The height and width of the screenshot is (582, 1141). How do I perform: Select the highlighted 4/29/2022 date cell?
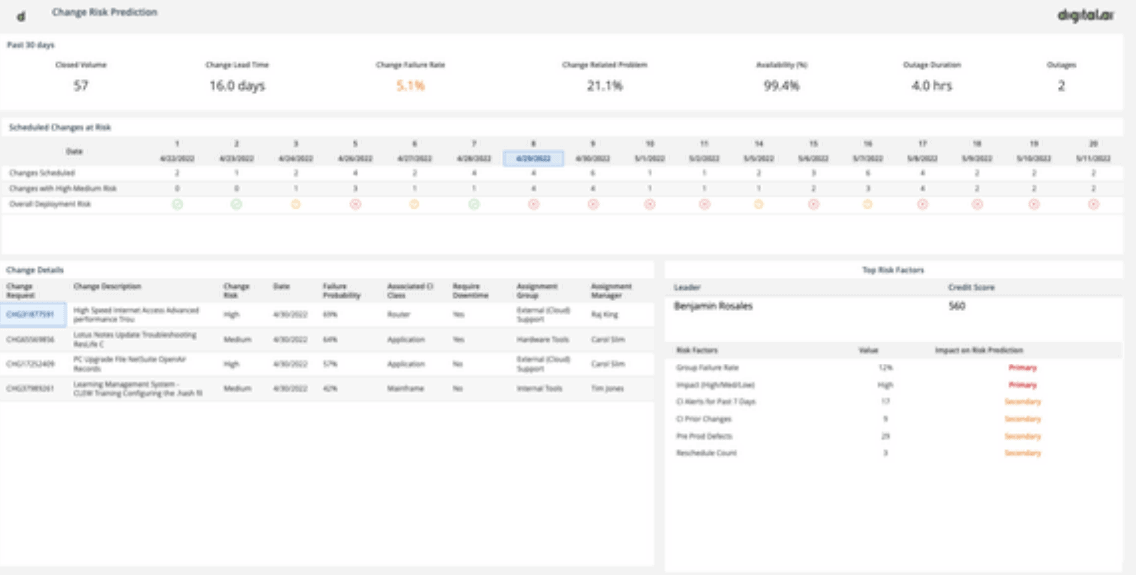[533, 158]
